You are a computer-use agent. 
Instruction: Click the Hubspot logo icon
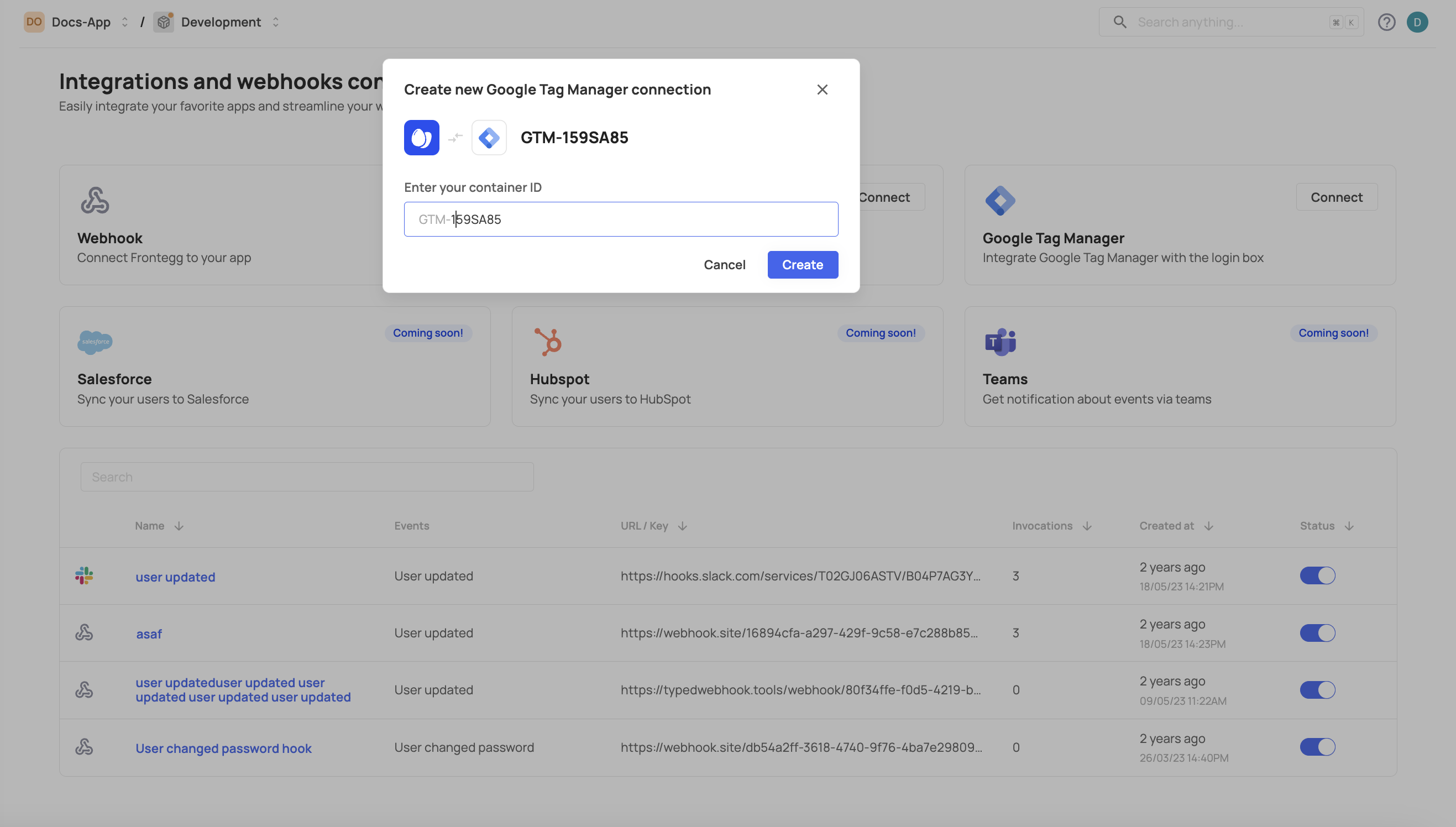547,342
